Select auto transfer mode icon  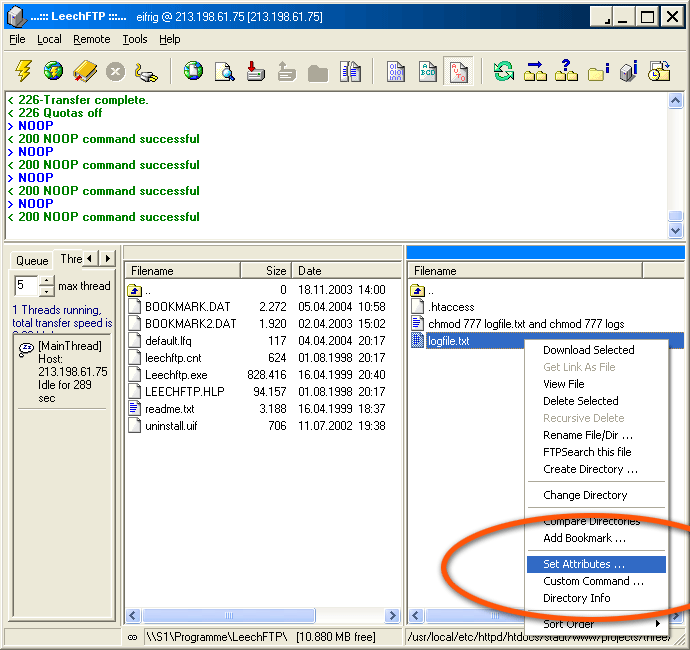(458, 71)
